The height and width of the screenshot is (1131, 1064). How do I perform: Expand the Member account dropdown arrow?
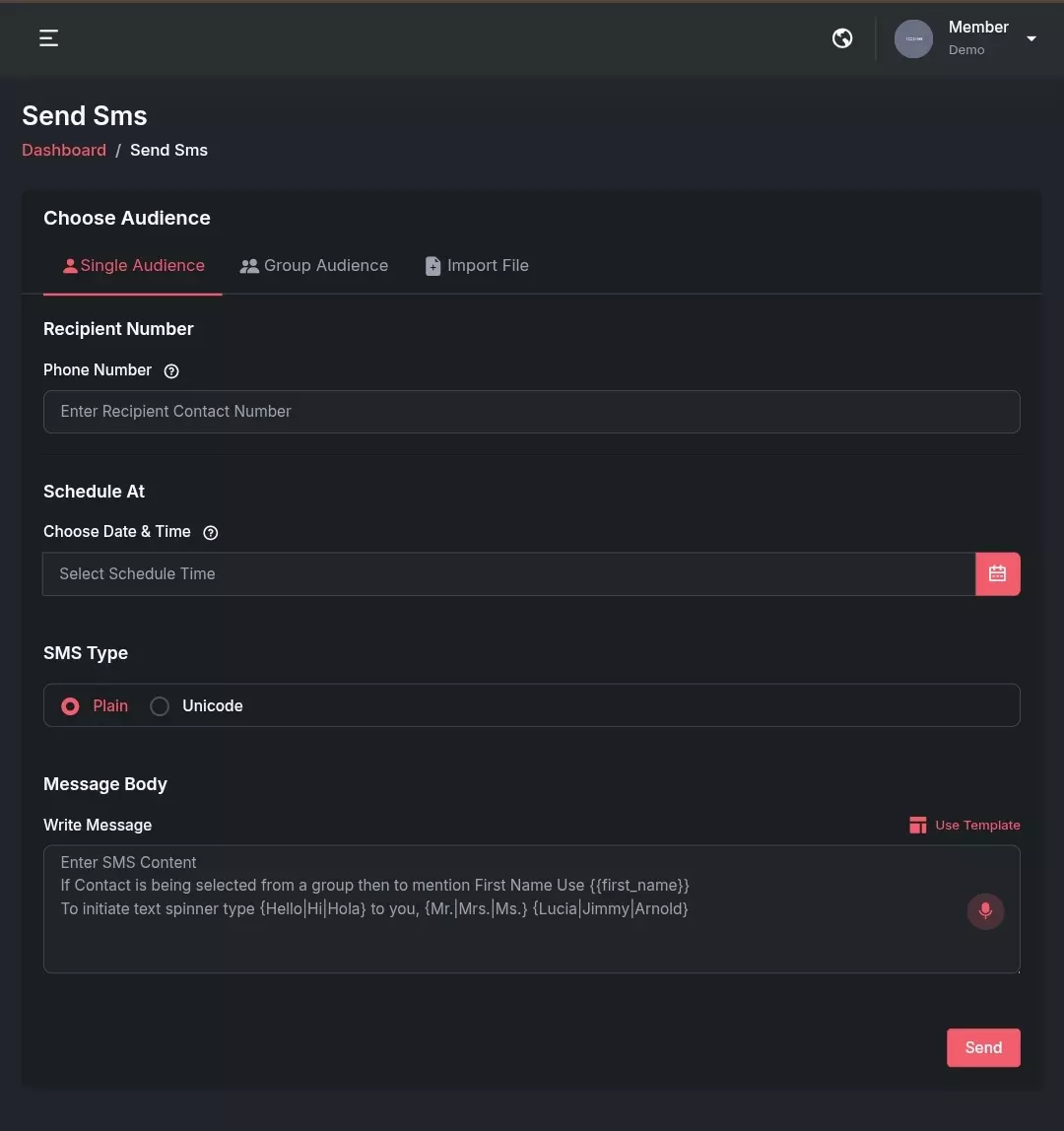[x=1031, y=39]
